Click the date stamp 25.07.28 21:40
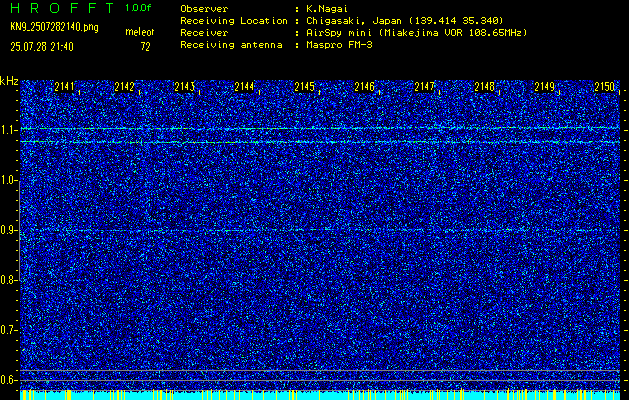The image size is (629, 400). [42, 47]
